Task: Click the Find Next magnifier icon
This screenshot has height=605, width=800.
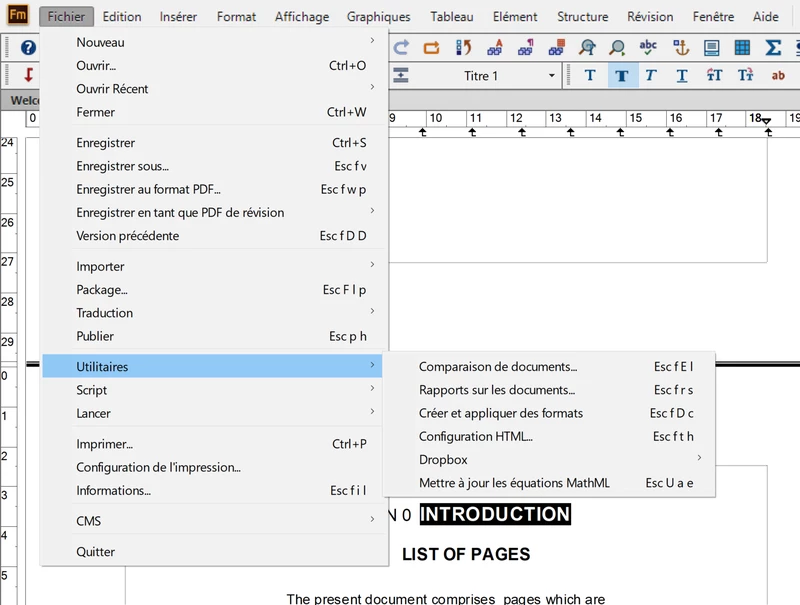Action: (617, 47)
